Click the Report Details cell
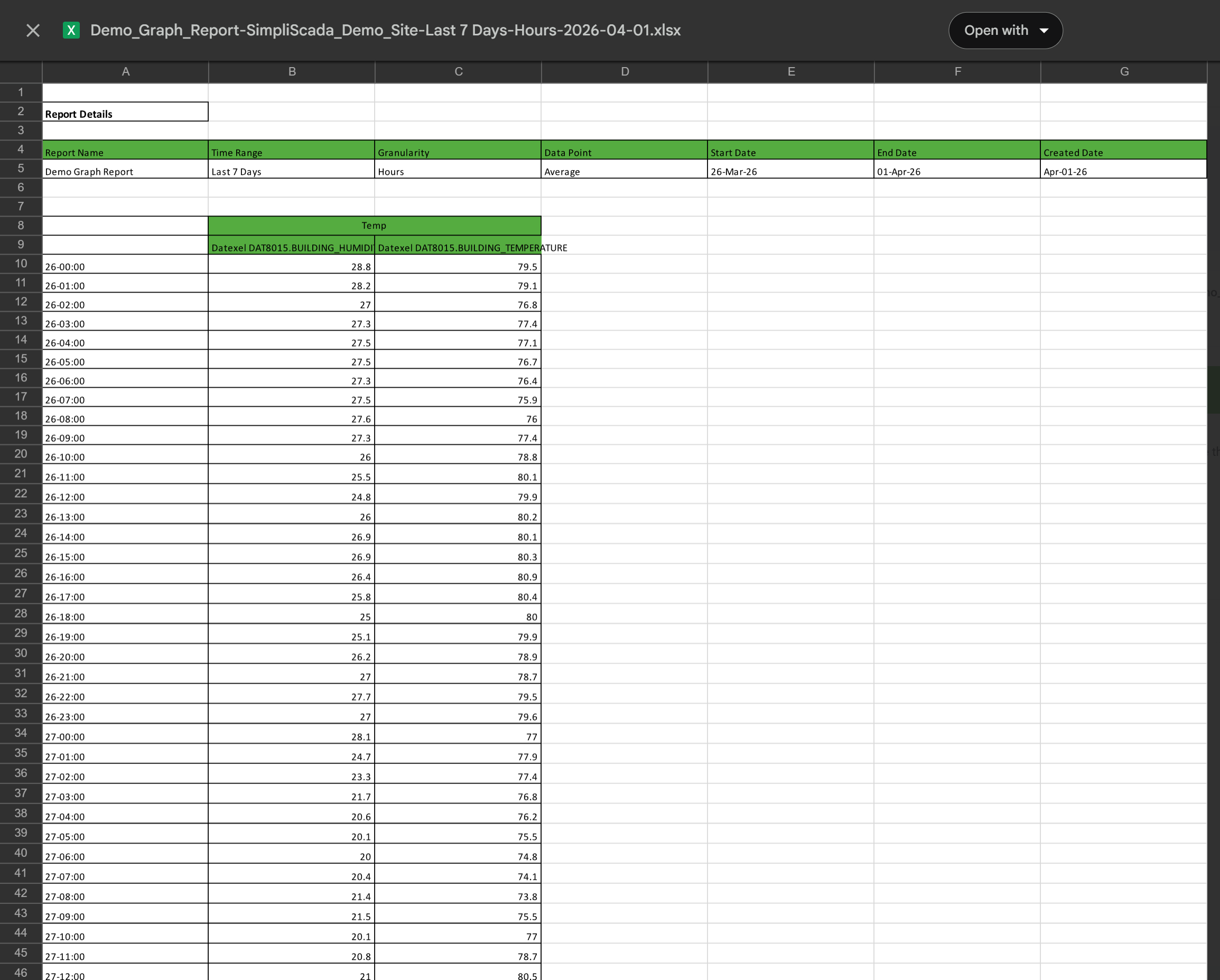Screen dimensions: 1220x980 126,112
